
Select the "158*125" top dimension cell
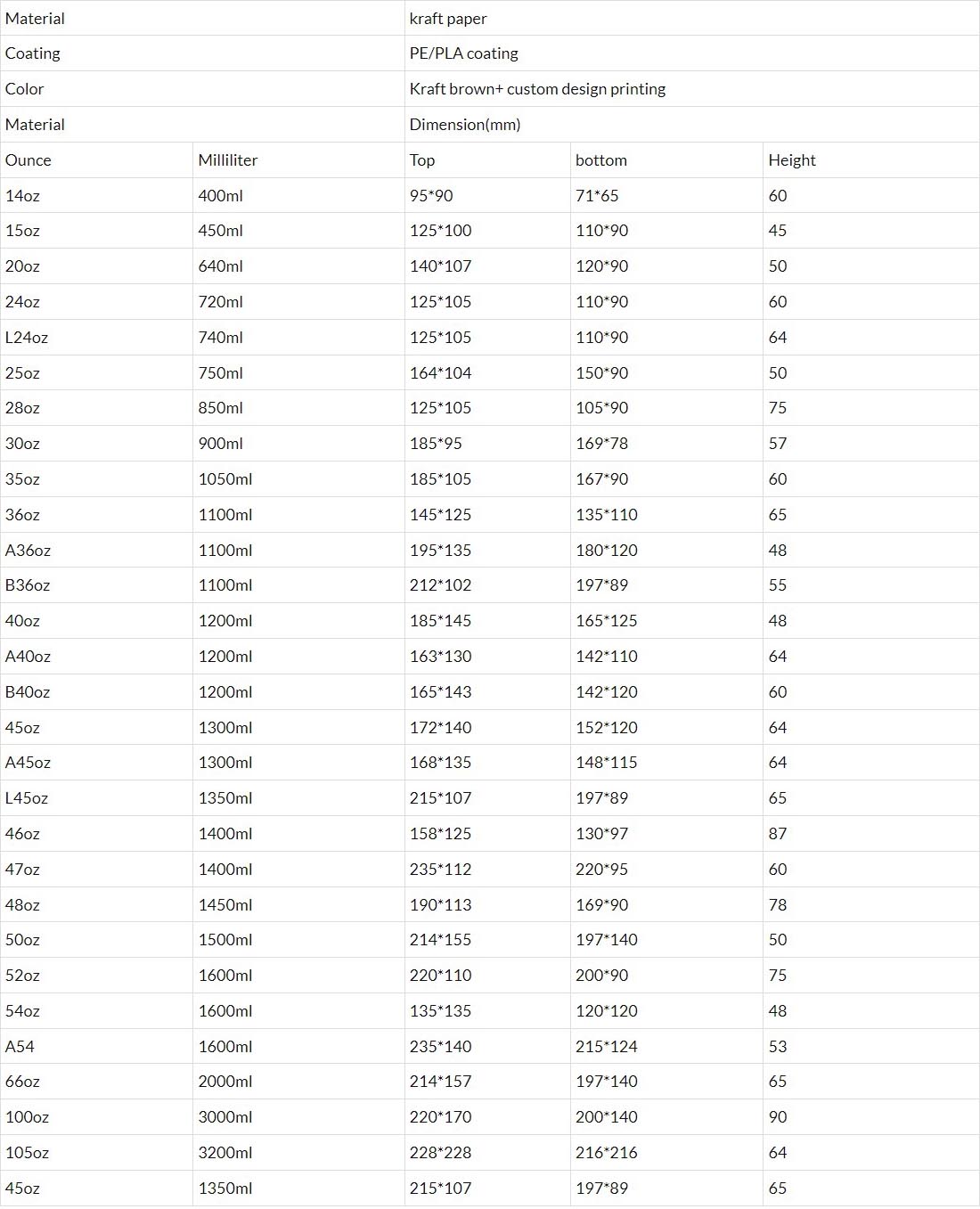(x=440, y=834)
